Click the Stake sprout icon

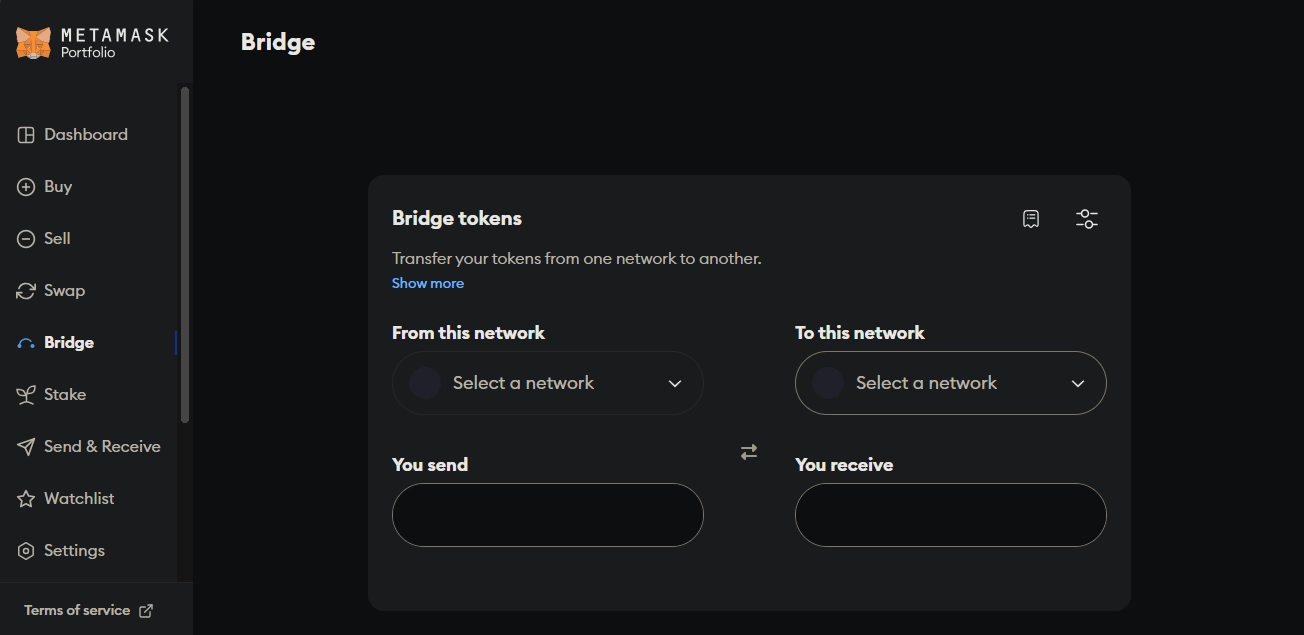(x=26, y=395)
